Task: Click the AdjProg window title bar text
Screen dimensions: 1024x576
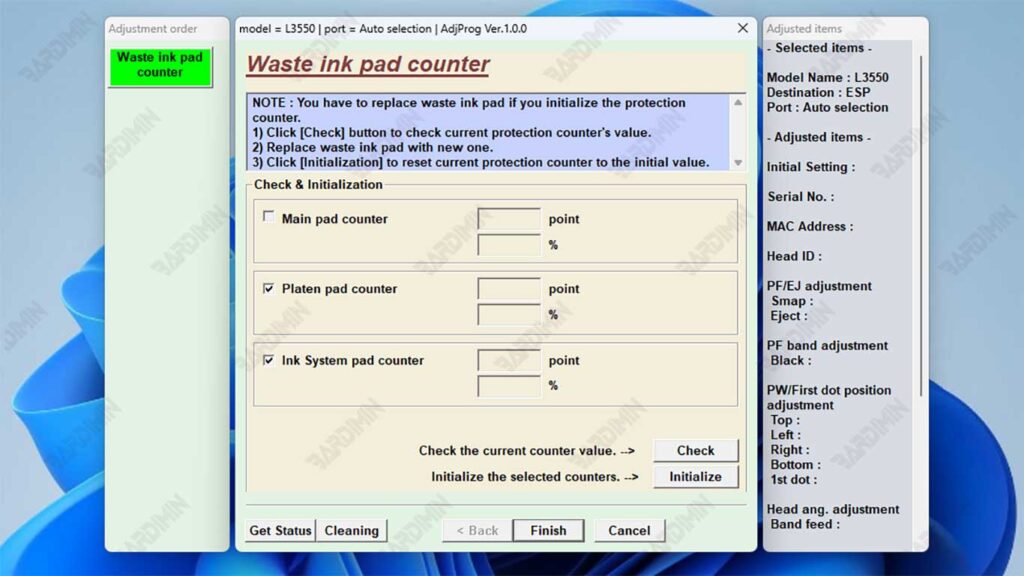Action: [x=383, y=29]
